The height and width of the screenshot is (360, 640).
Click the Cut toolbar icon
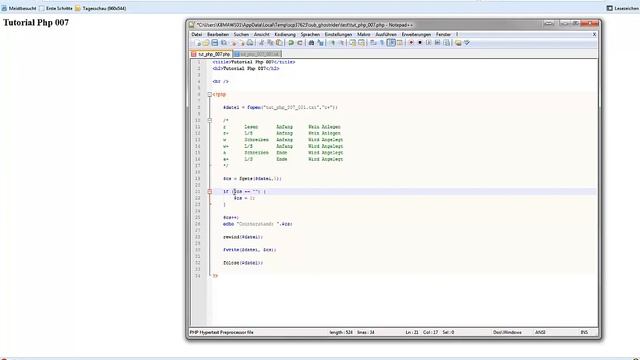coord(262,43)
